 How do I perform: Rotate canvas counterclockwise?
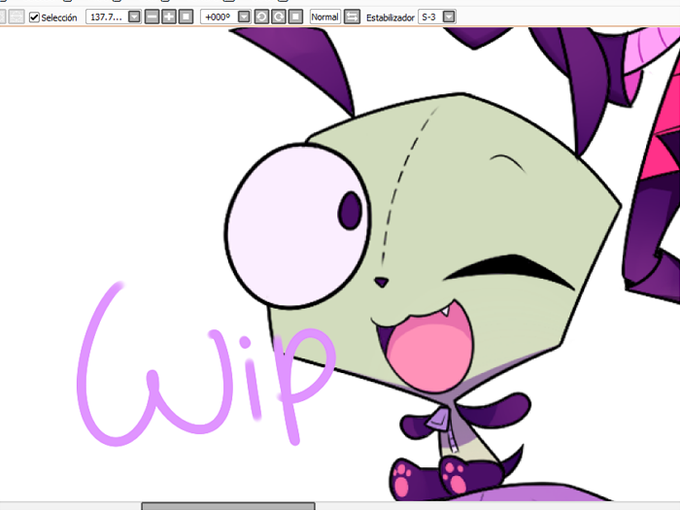point(262,17)
